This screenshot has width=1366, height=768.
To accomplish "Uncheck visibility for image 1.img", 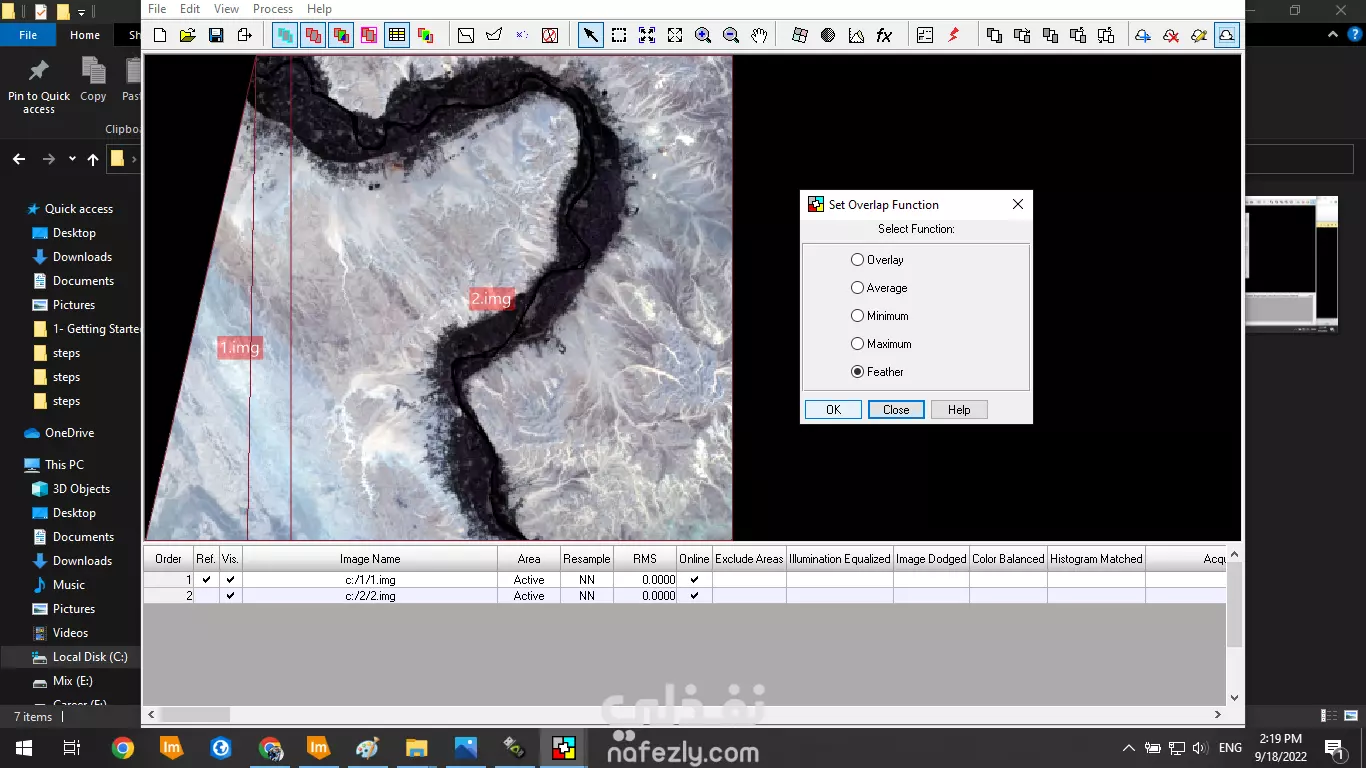I will click(229, 579).
